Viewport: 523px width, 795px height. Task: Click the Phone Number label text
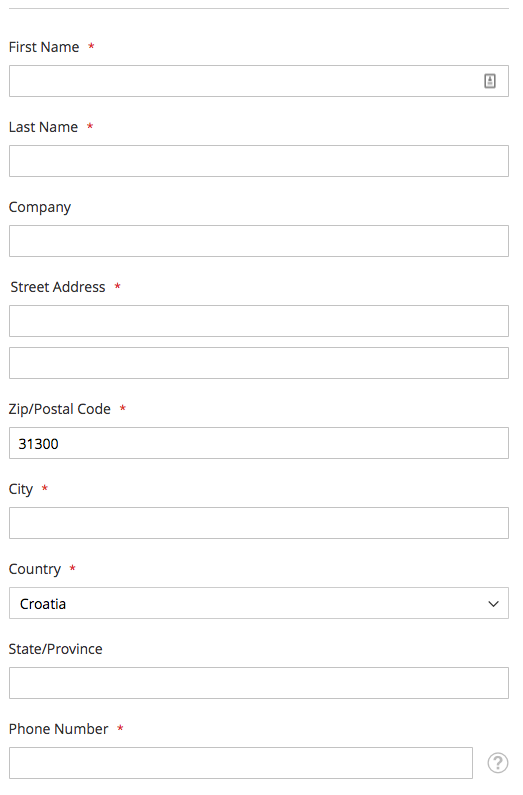59,729
